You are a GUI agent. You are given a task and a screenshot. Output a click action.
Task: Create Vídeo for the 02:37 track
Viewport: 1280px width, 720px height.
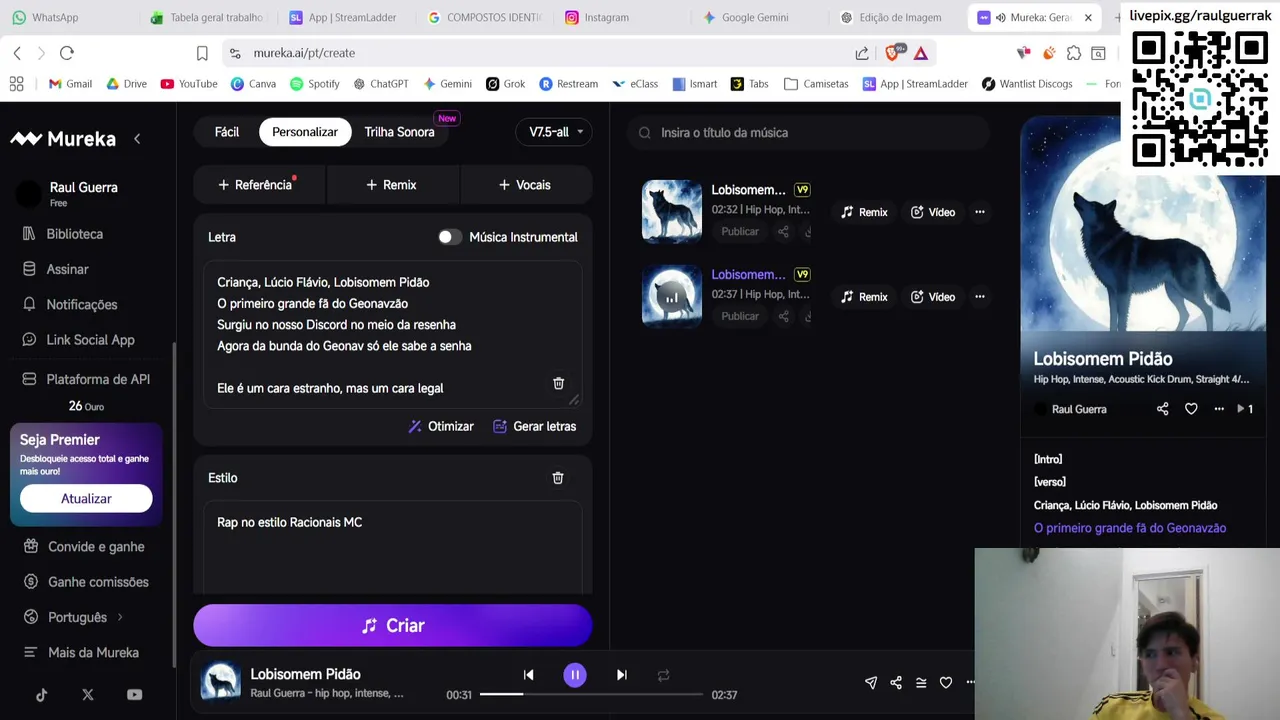coord(933,297)
